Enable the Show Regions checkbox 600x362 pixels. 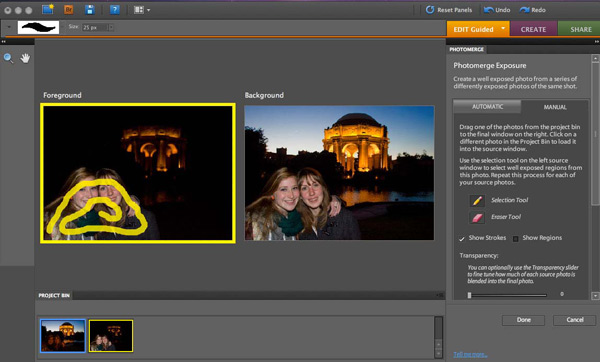pyautogui.click(x=515, y=238)
